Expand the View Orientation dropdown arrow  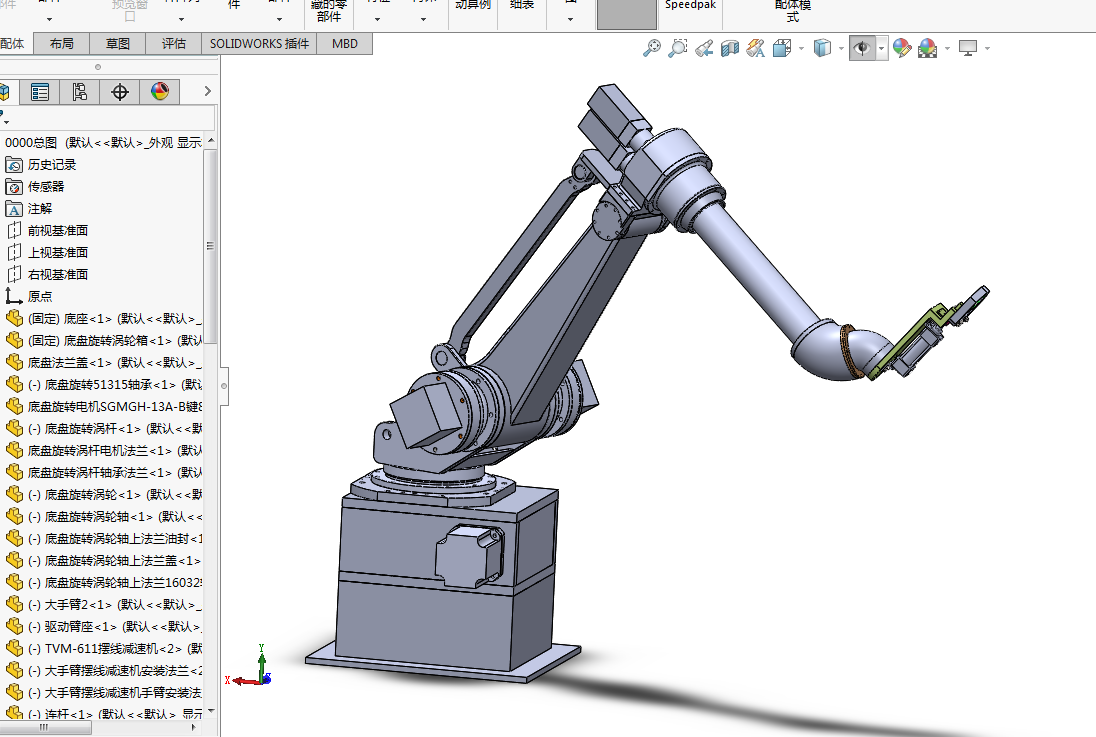801,48
